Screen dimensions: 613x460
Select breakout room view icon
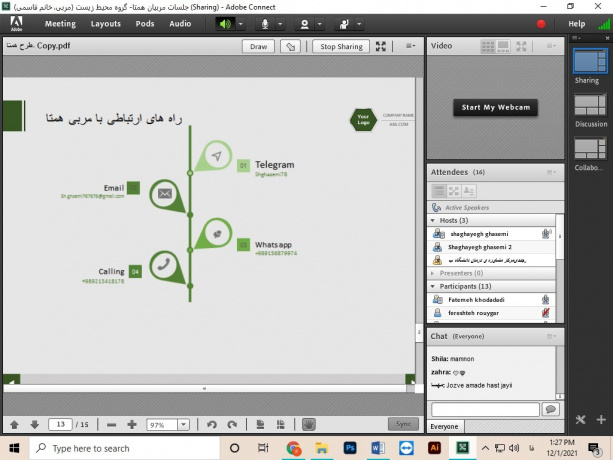454,191
